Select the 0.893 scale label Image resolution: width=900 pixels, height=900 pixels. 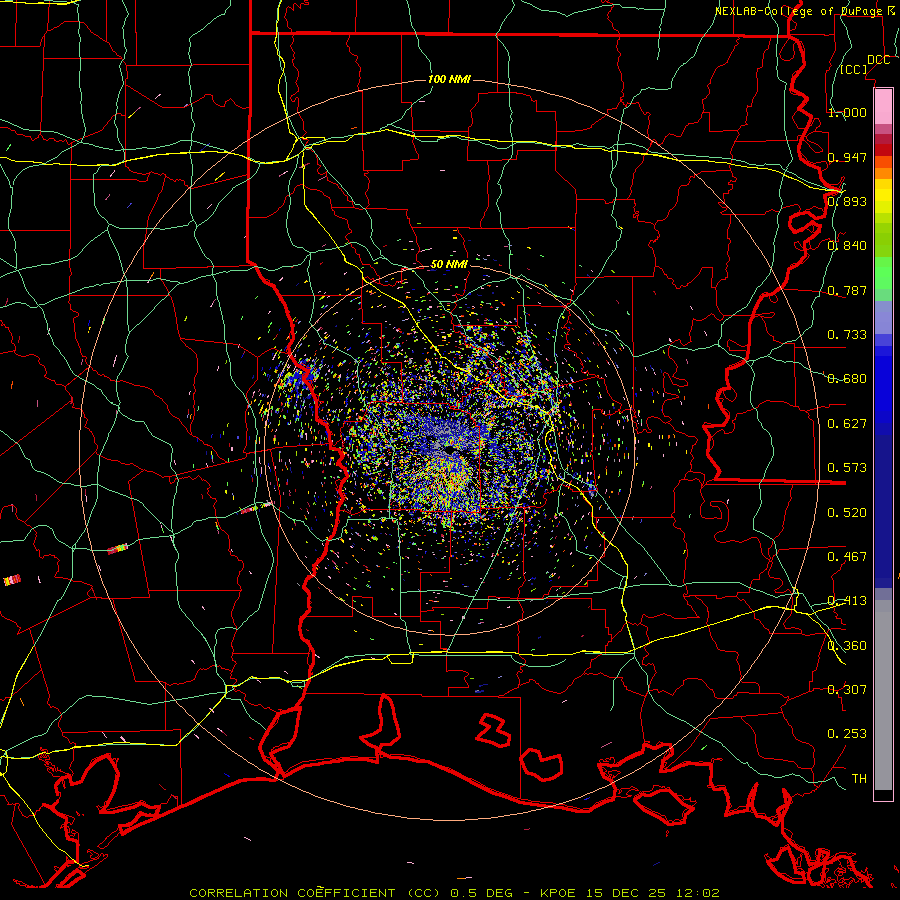point(847,201)
